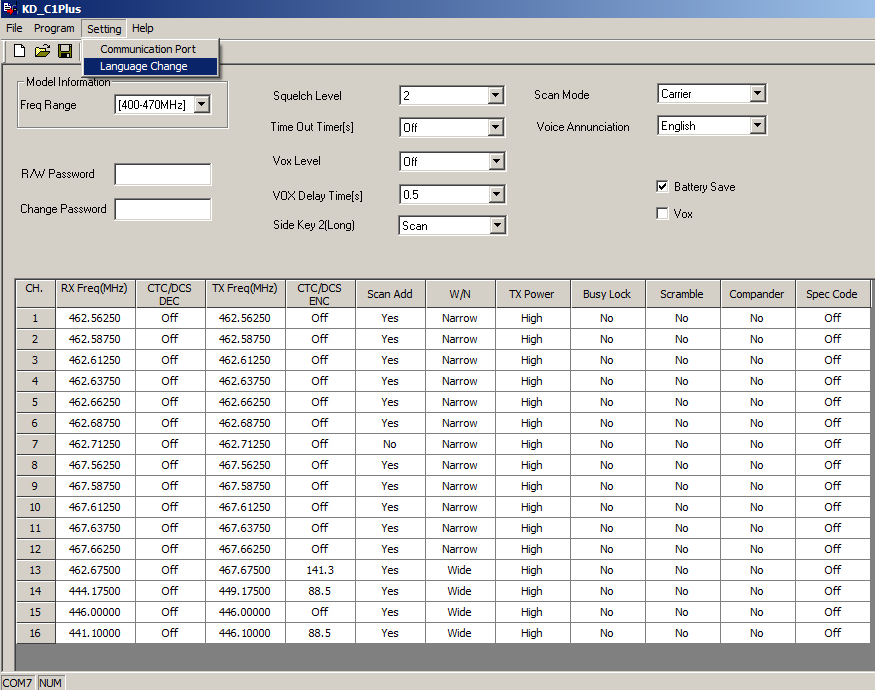The width and height of the screenshot is (875, 690).
Task: Expand the Squelch Level combo box
Action: (495, 96)
